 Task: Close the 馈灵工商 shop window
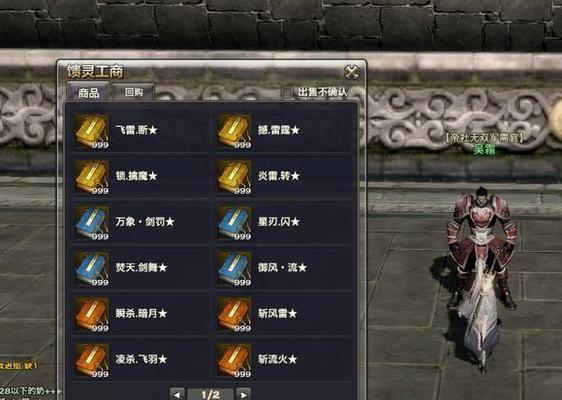pos(351,73)
